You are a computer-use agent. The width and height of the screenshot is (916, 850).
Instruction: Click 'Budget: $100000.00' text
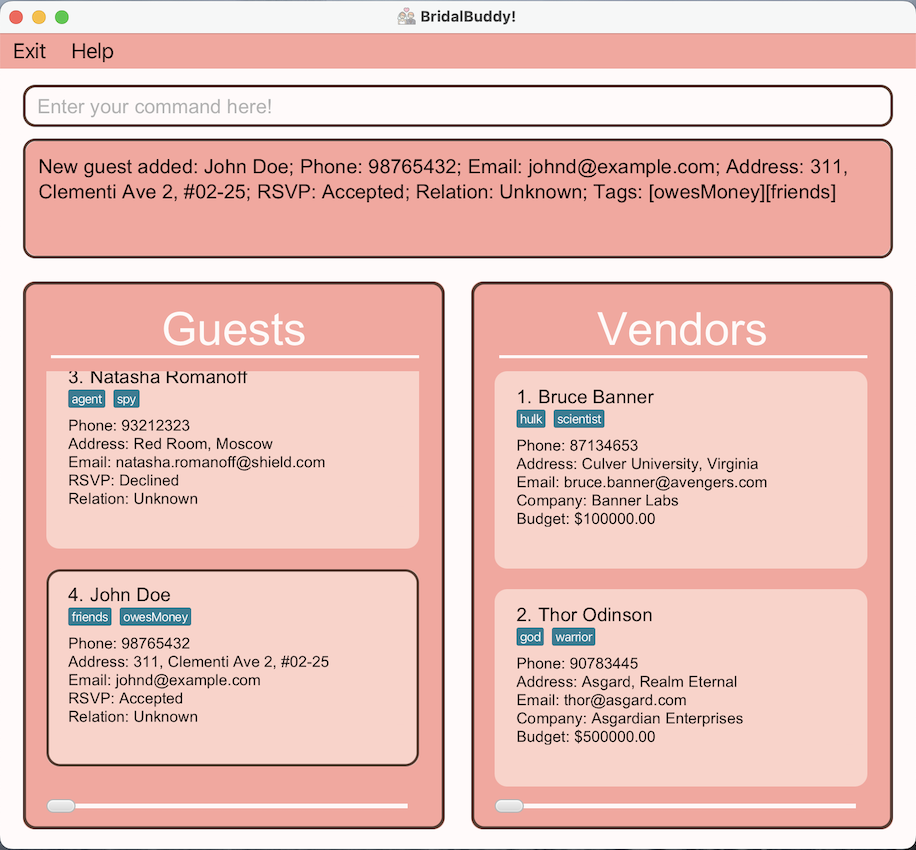(x=585, y=519)
